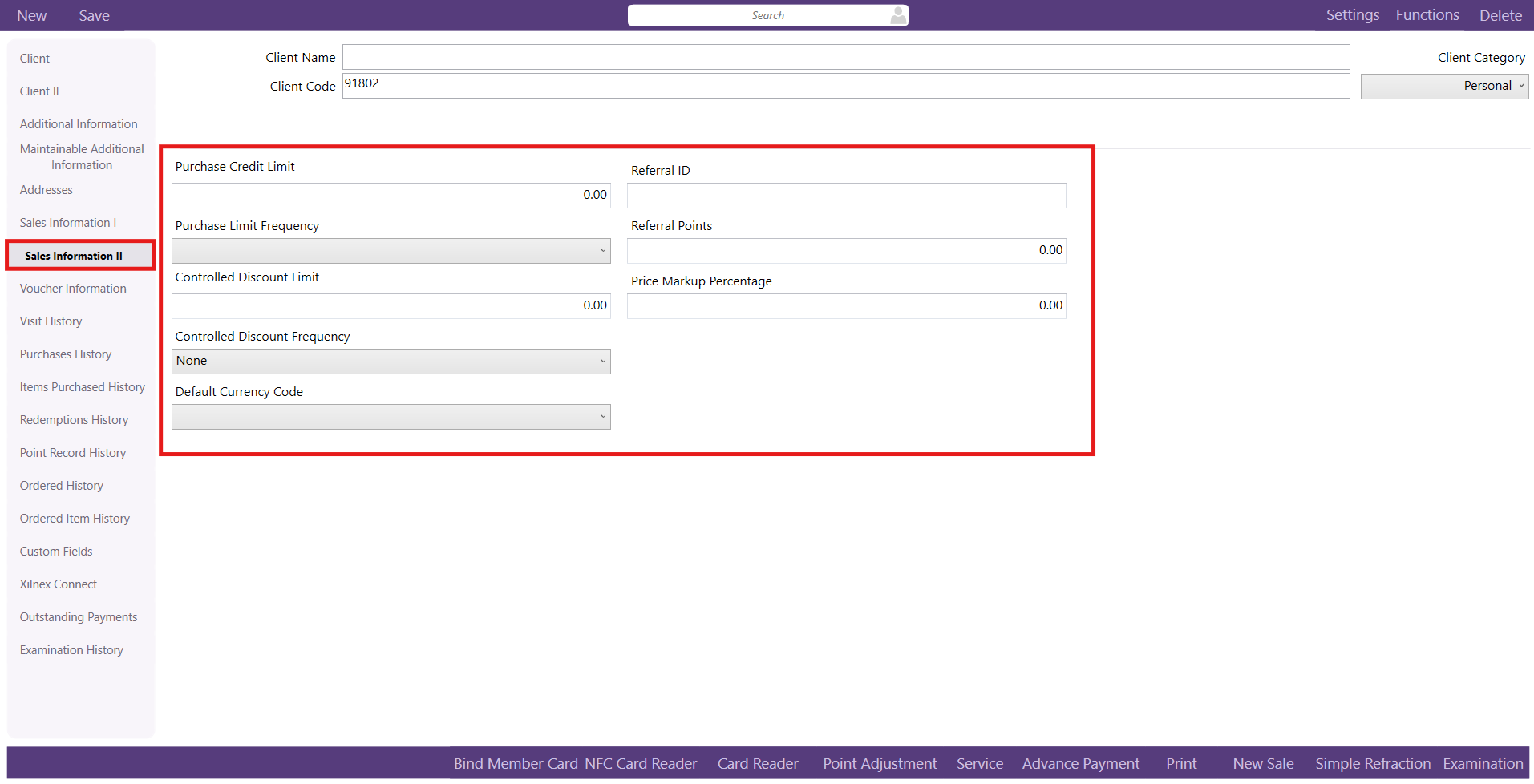Screen dimensions: 1534x784
Task: Select the Client Category Personal dropdown
Action: (1443, 87)
